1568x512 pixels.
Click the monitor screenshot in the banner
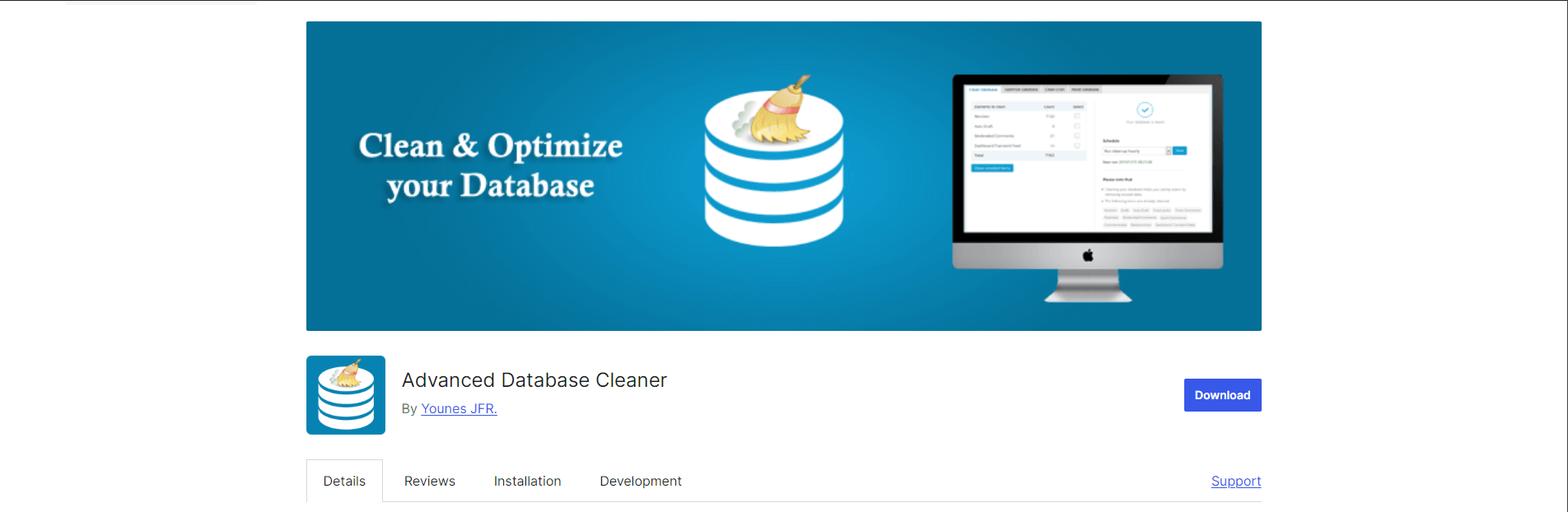[x=1087, y=189]
